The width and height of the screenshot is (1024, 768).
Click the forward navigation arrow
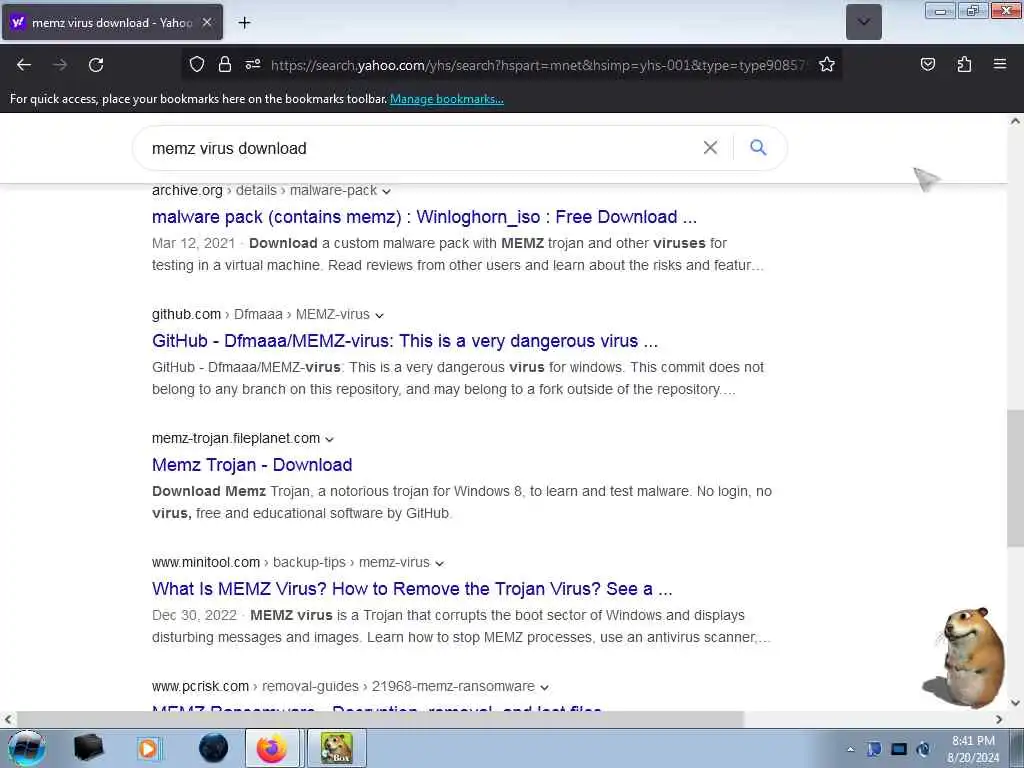tap(60, 65)
